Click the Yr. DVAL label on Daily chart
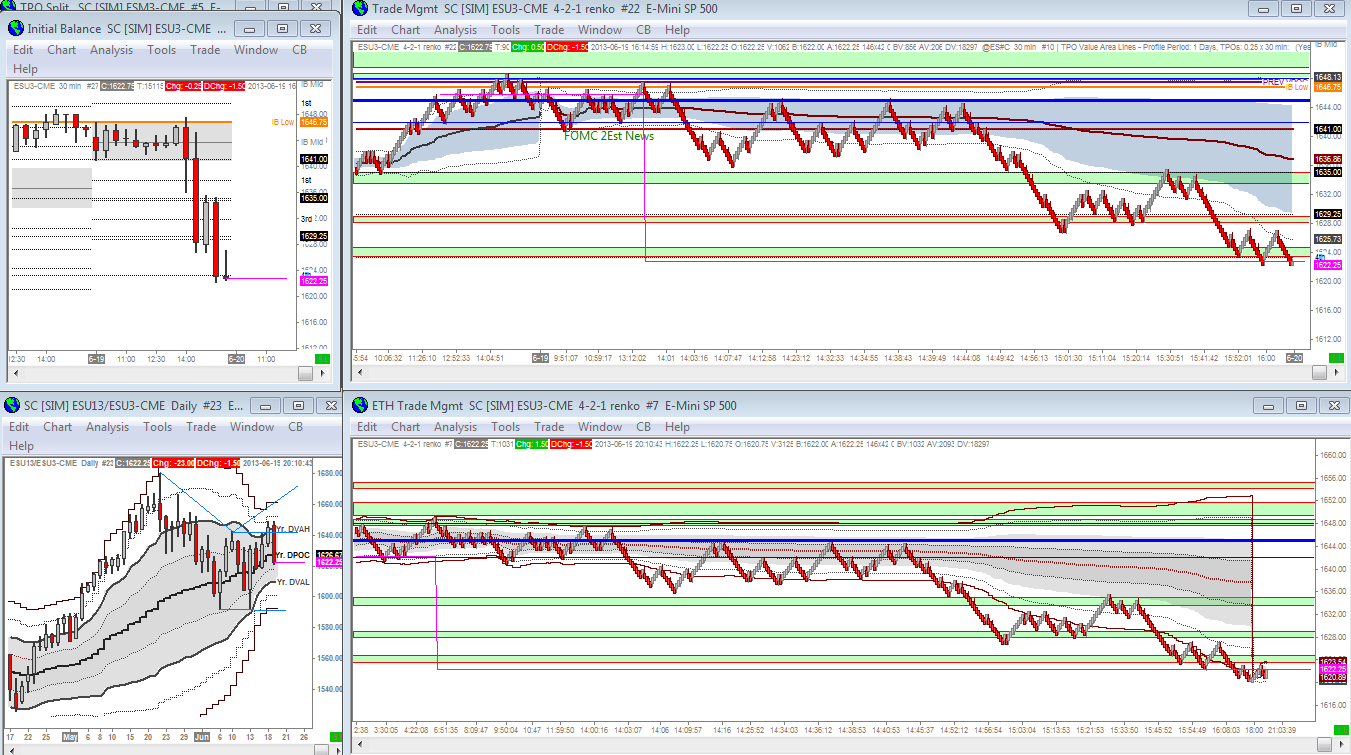 (293, 581)
